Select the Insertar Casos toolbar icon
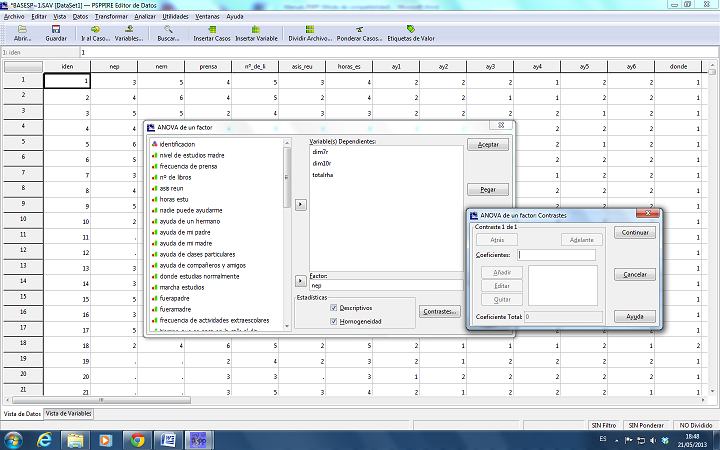 212,34
